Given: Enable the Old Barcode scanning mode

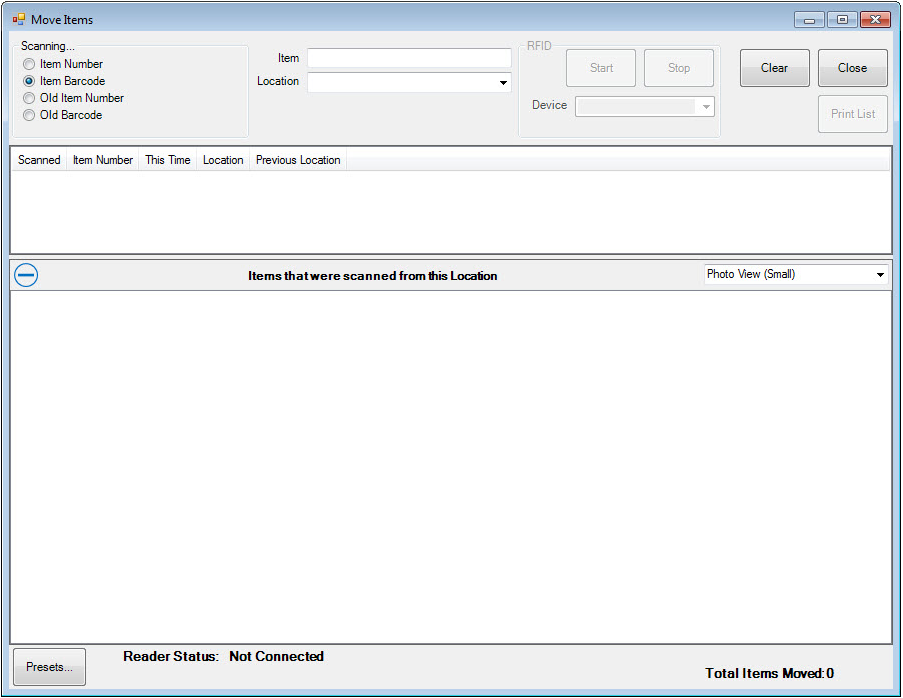Looking at the screenshot, I should coord(30,115).
